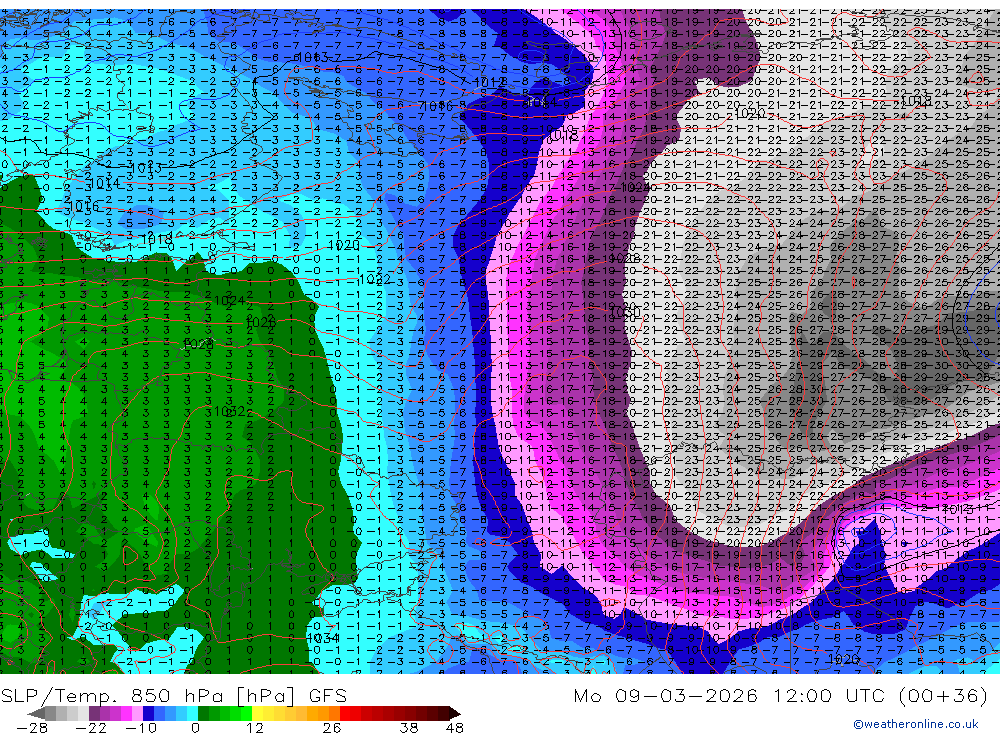Click the 0 label under the color scale
This screenshot has width=1000, height=733.
pyautogui.click(x=195, y=727)
